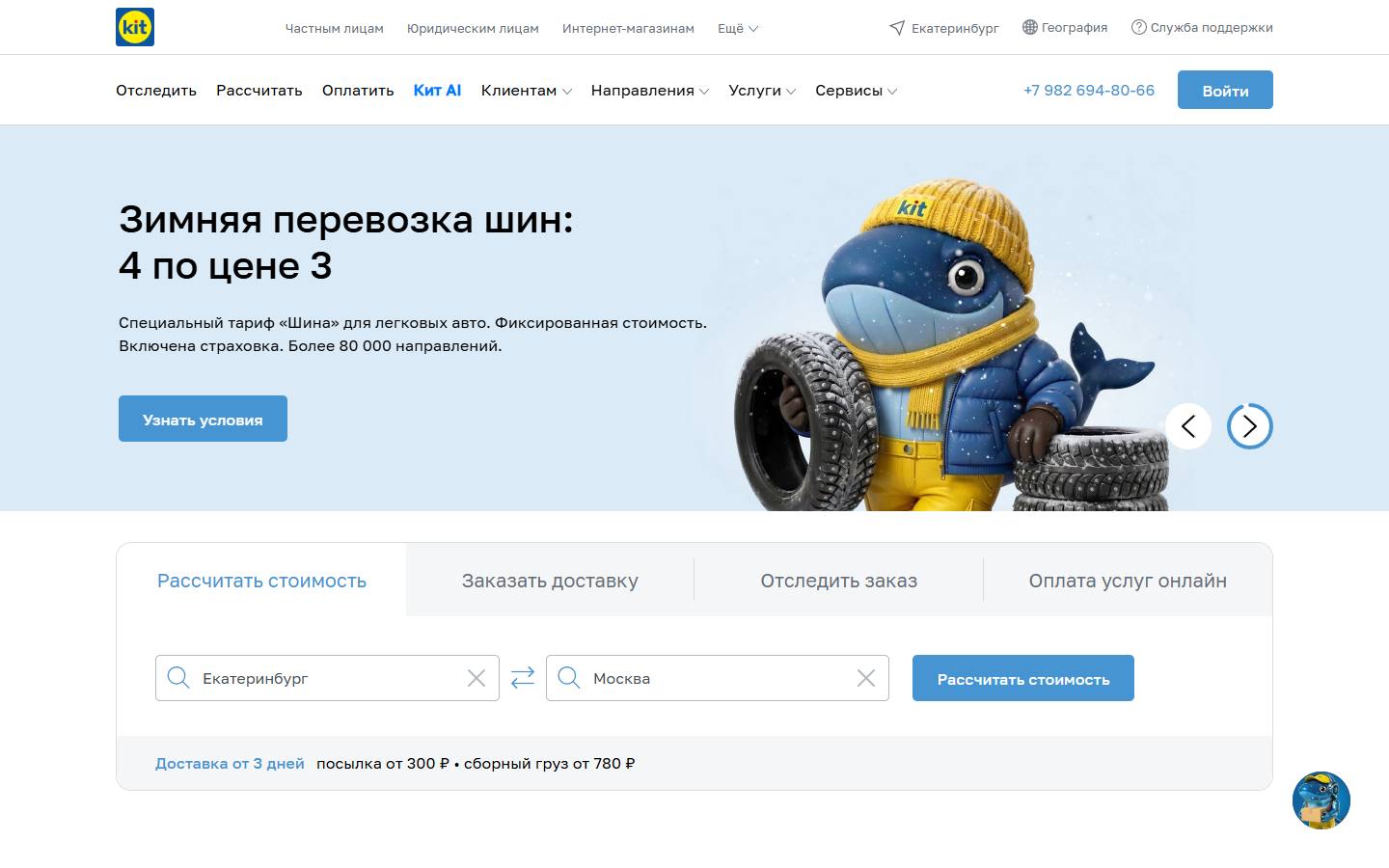Click the Войти login button
The height and width of the screenshot is (868, 1389).
point(1225,90)
